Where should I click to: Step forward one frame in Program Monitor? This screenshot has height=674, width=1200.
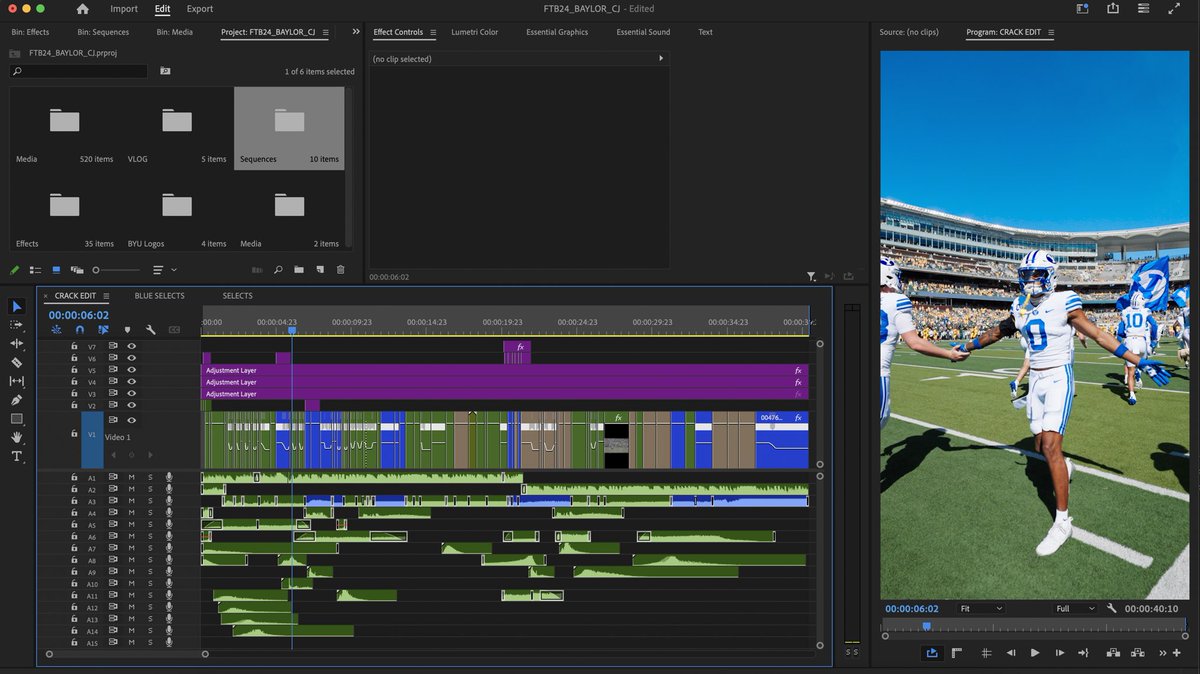pos(1060,652)
